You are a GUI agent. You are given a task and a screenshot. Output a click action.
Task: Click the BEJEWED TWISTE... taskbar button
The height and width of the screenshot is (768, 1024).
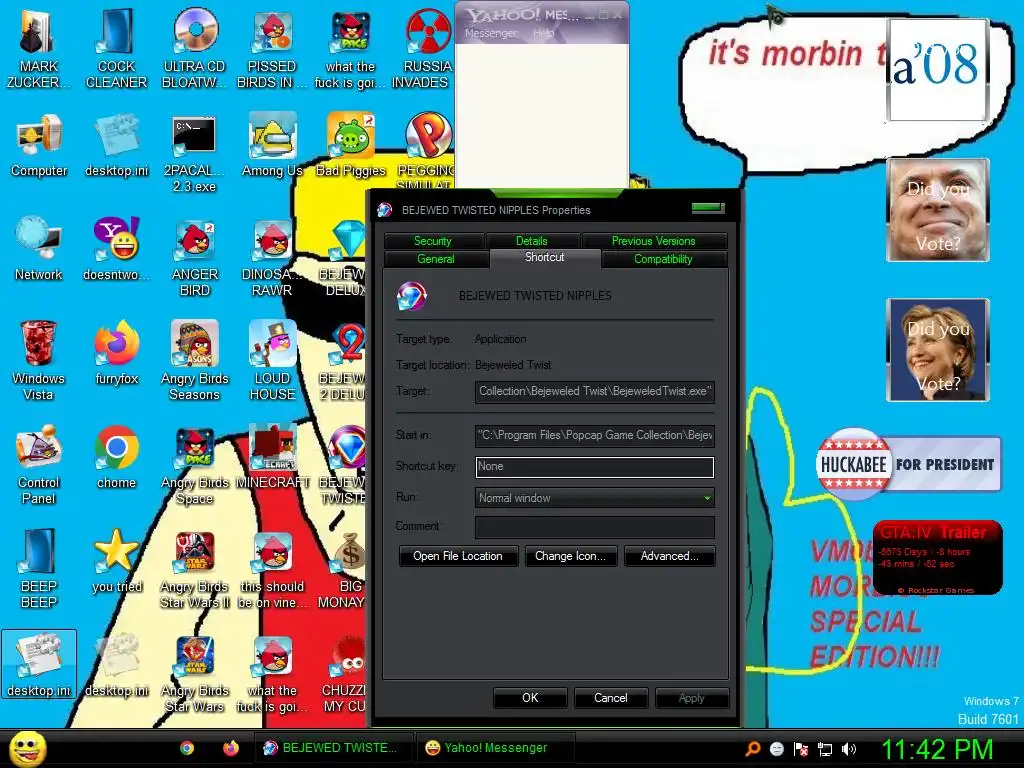333,748
